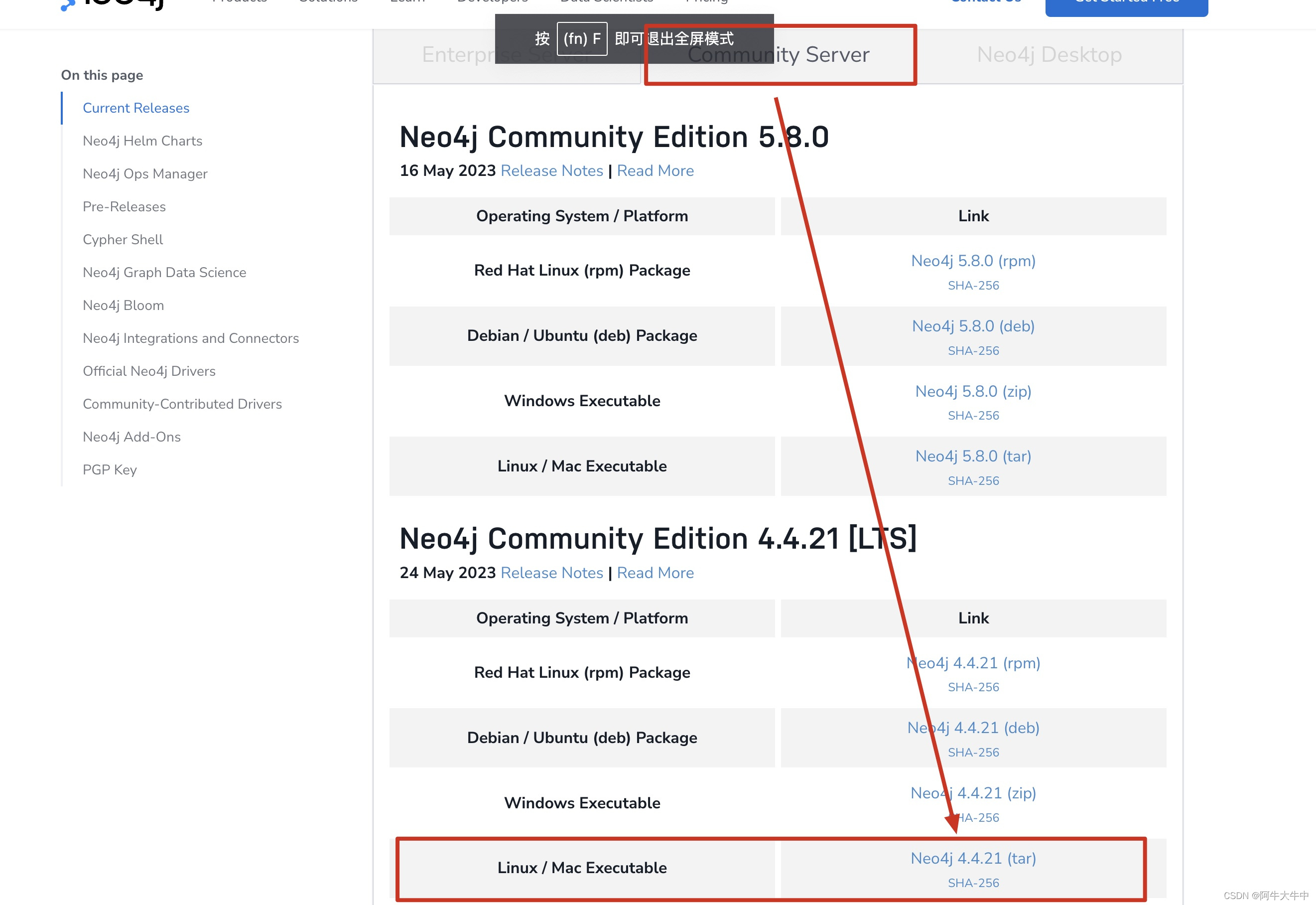Open Release Notes for Edition 5.8.0
Screen dimensions: 1316x905
[x=552, y=170]
